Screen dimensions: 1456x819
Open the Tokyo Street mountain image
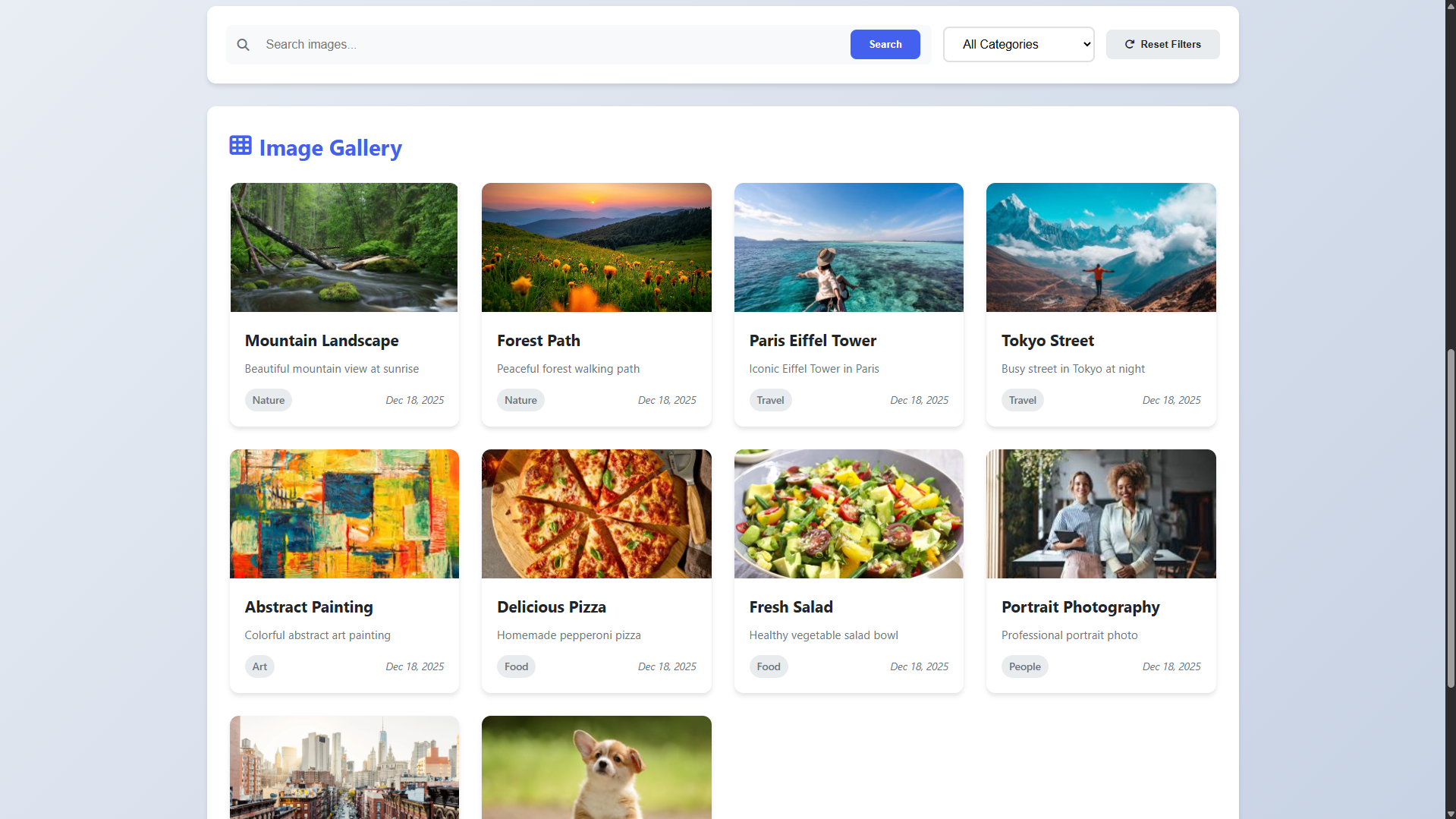(1100, 247)
